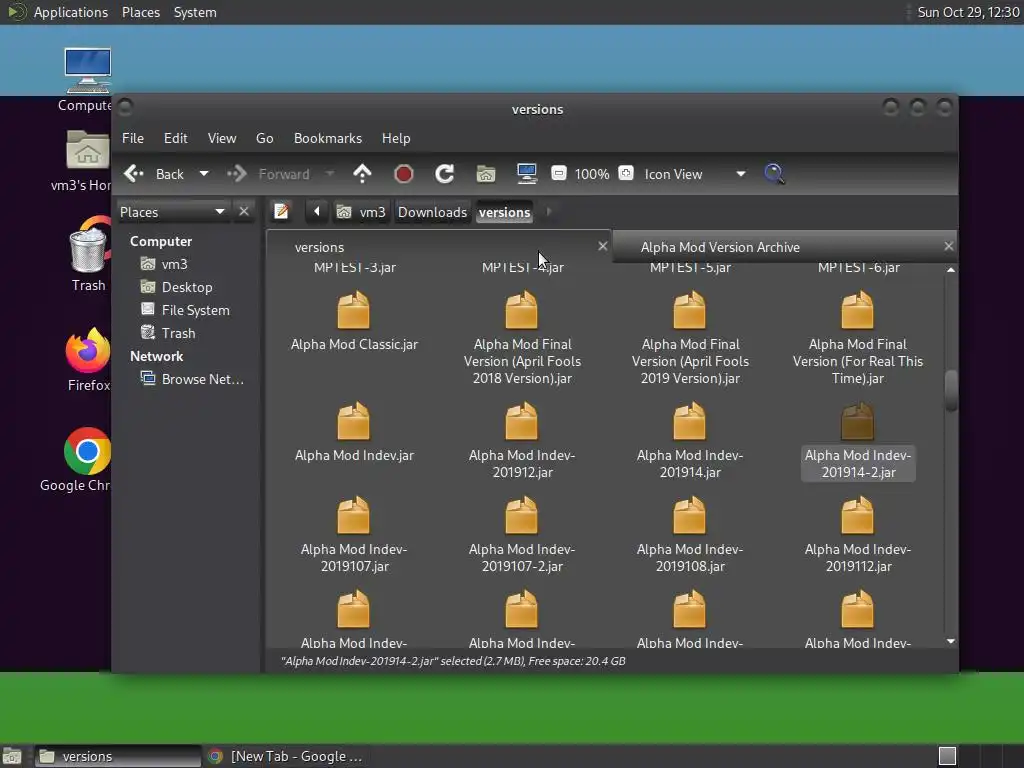Stop loading with the red stop icon

pyautogui.click(x=404, y=174)
